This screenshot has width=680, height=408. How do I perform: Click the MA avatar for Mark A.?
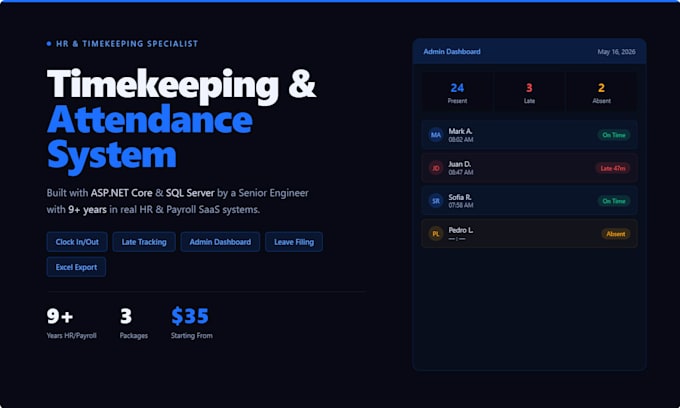[x=436, y=135]
